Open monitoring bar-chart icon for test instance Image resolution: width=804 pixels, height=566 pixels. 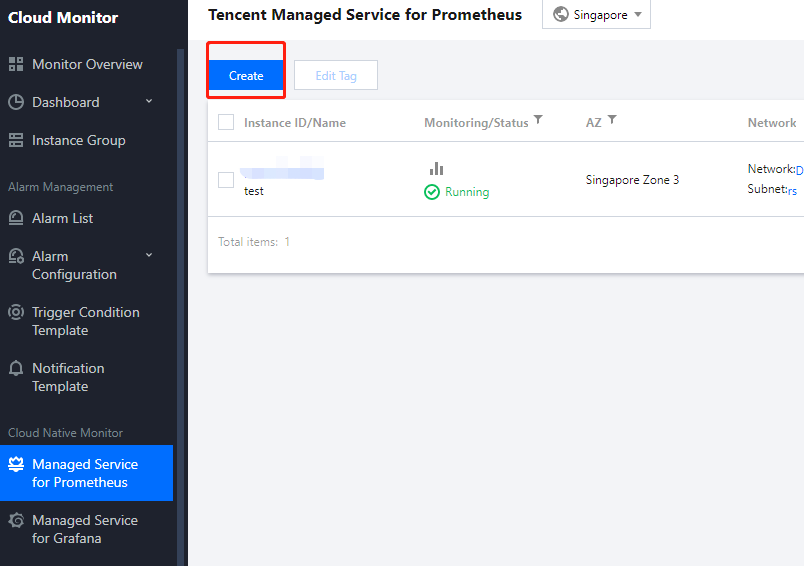pyautogui.click(x=436, y=168)
